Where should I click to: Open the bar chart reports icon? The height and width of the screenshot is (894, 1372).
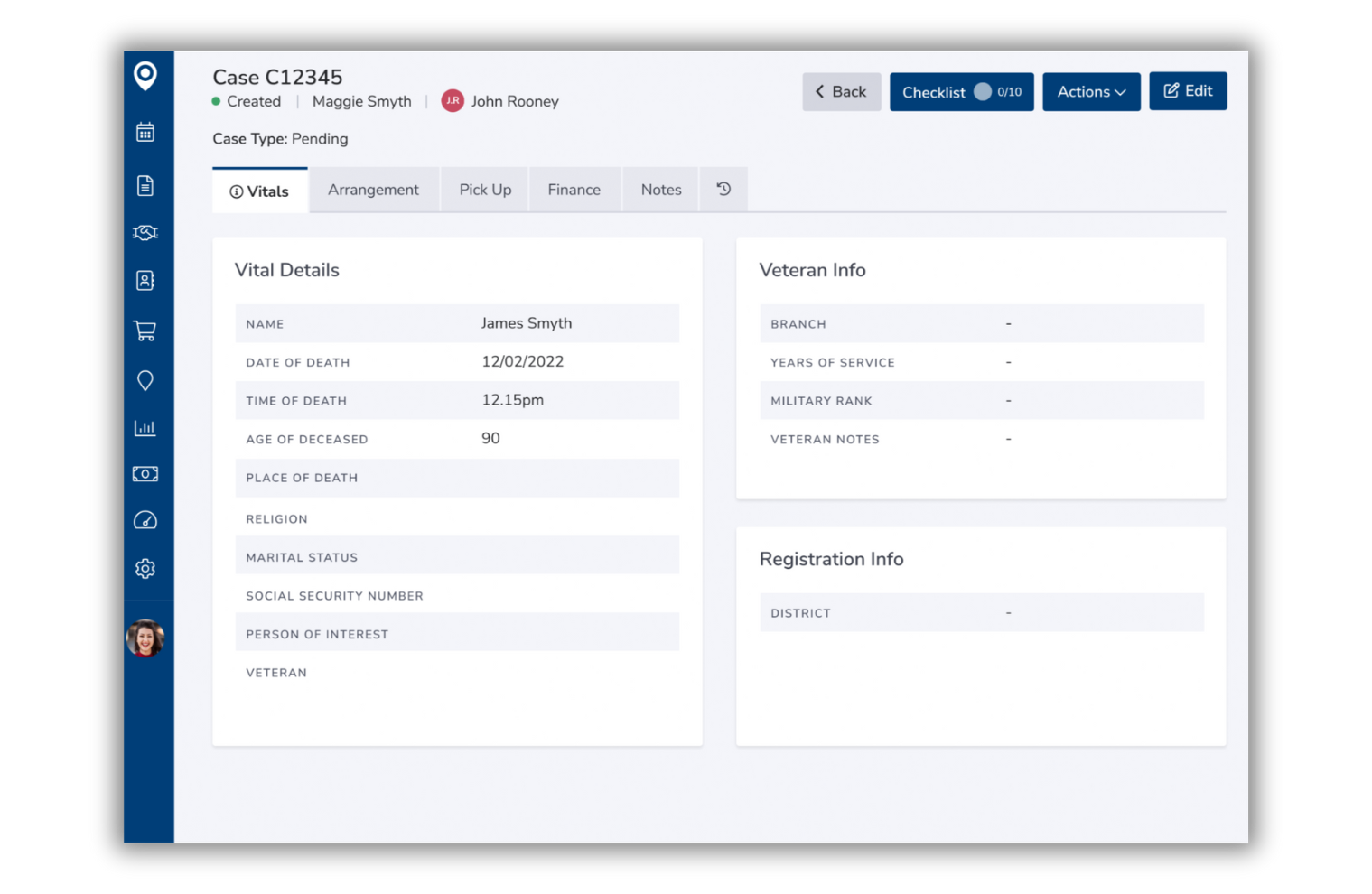click(145, 428)
